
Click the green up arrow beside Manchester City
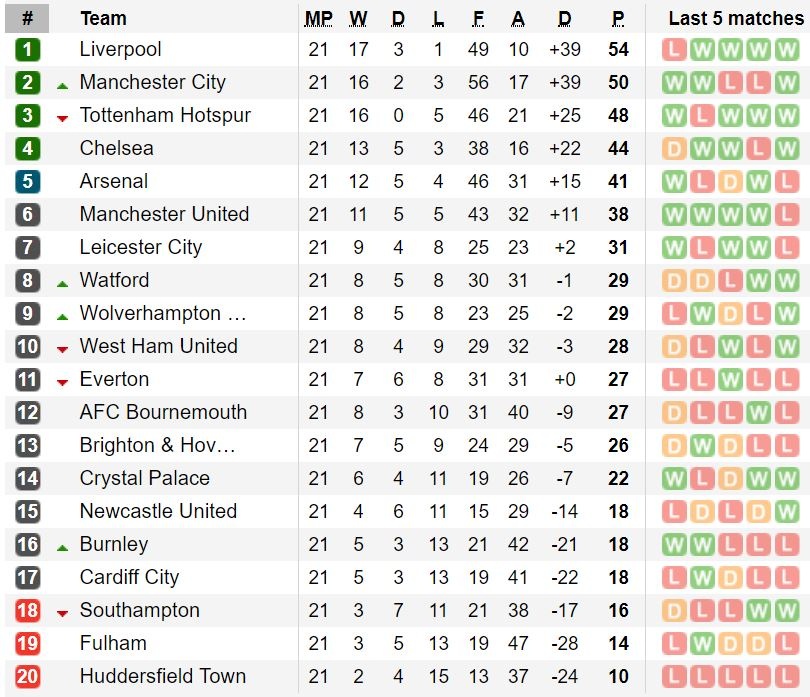[x=62, y=86]
